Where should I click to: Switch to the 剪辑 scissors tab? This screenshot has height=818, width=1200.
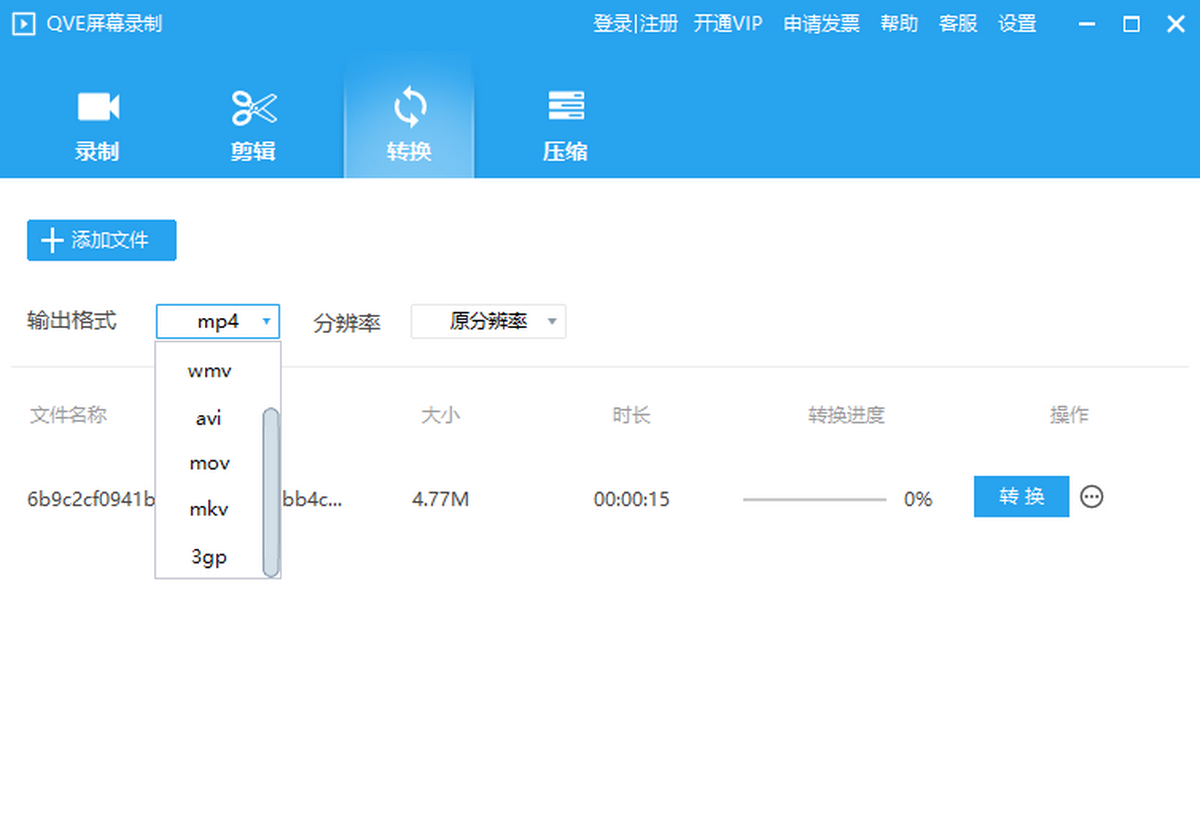coord(253,125)
